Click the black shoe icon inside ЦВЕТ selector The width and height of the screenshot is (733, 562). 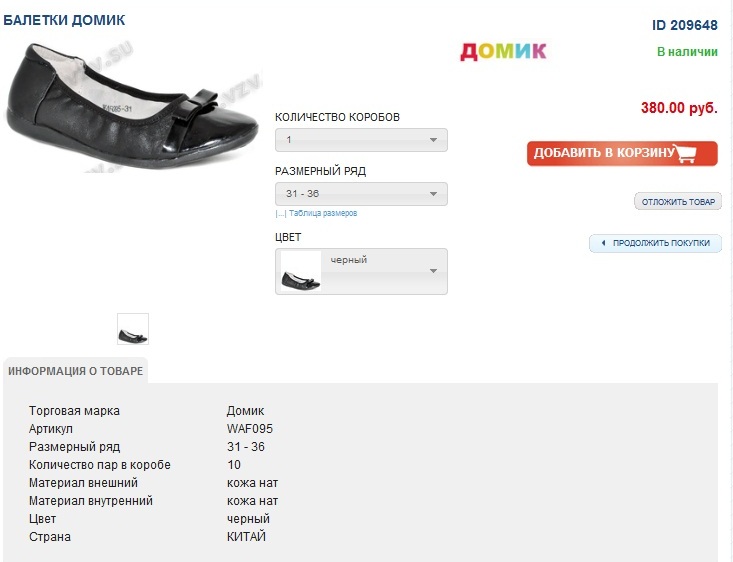pyautogui.click(x=301, y=272)
